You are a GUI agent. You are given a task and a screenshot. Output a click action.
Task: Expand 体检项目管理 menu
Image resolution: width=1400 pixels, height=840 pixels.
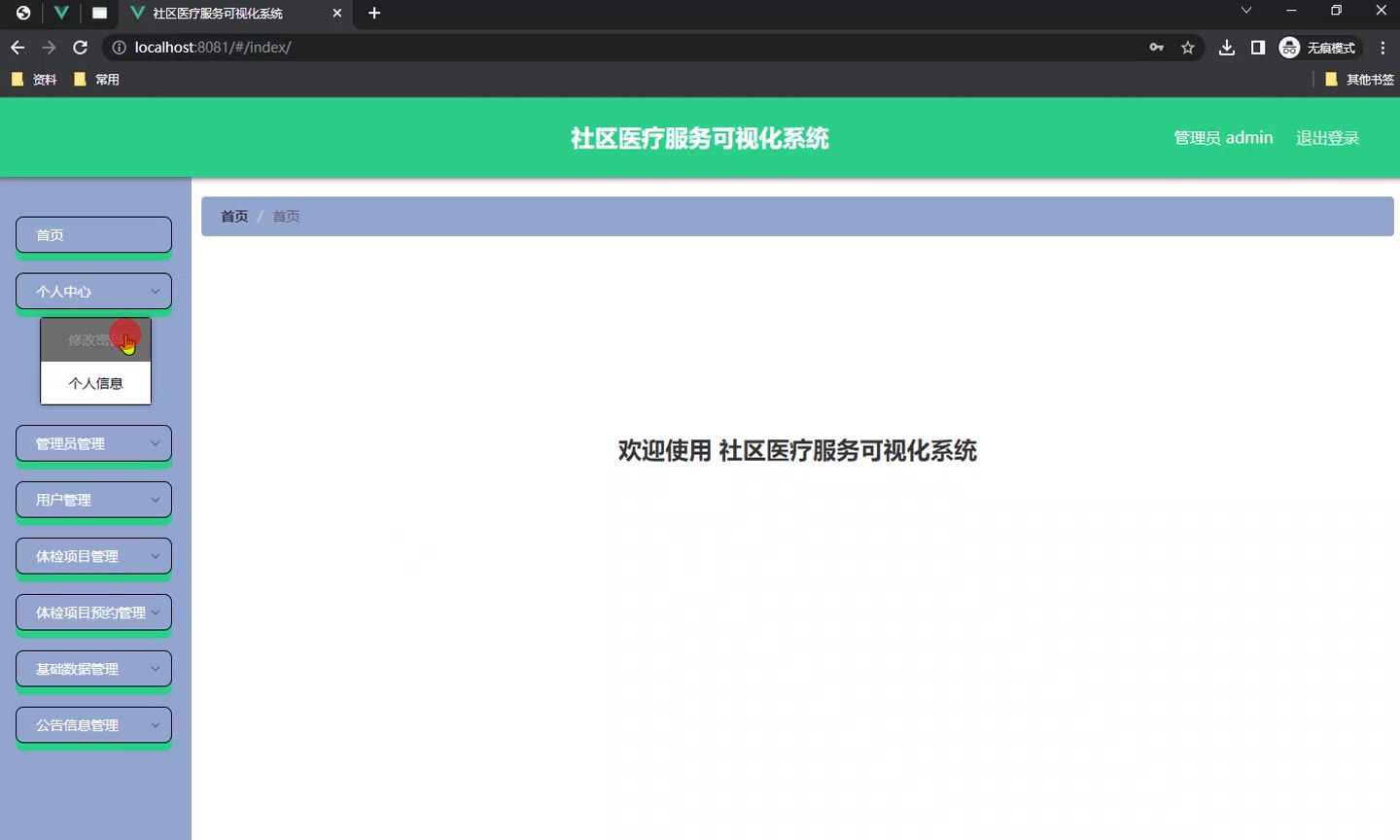[x=93, y=556]
